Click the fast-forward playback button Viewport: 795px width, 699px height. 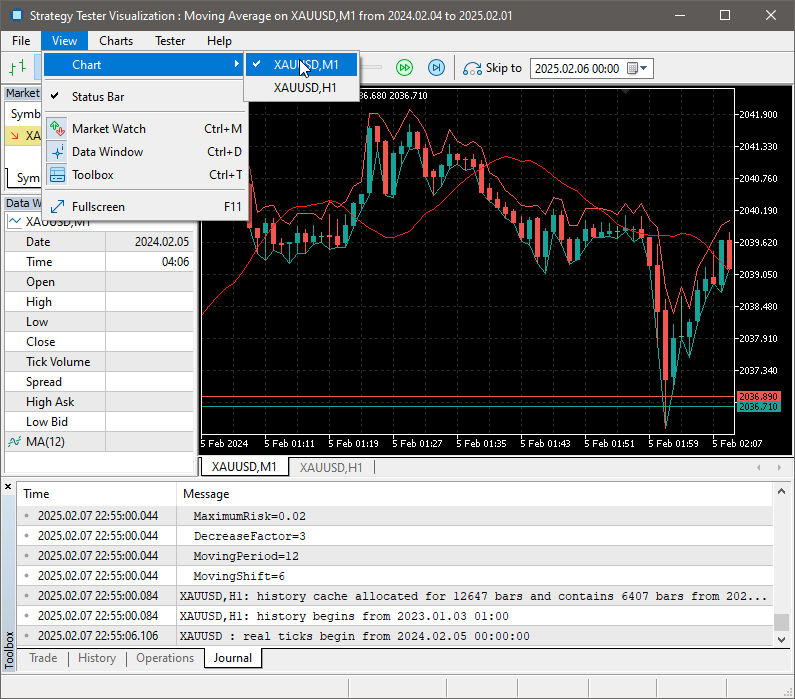(x=404, y=67)
